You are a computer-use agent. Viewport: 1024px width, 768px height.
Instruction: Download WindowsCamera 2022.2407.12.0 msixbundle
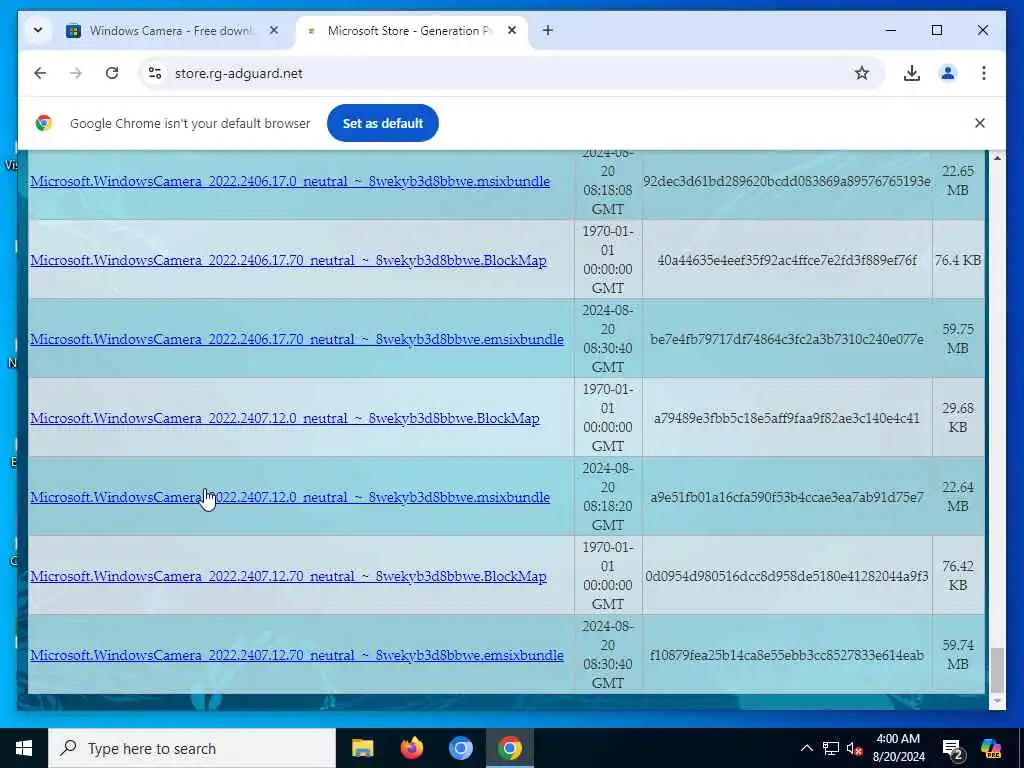coord(290,497)
